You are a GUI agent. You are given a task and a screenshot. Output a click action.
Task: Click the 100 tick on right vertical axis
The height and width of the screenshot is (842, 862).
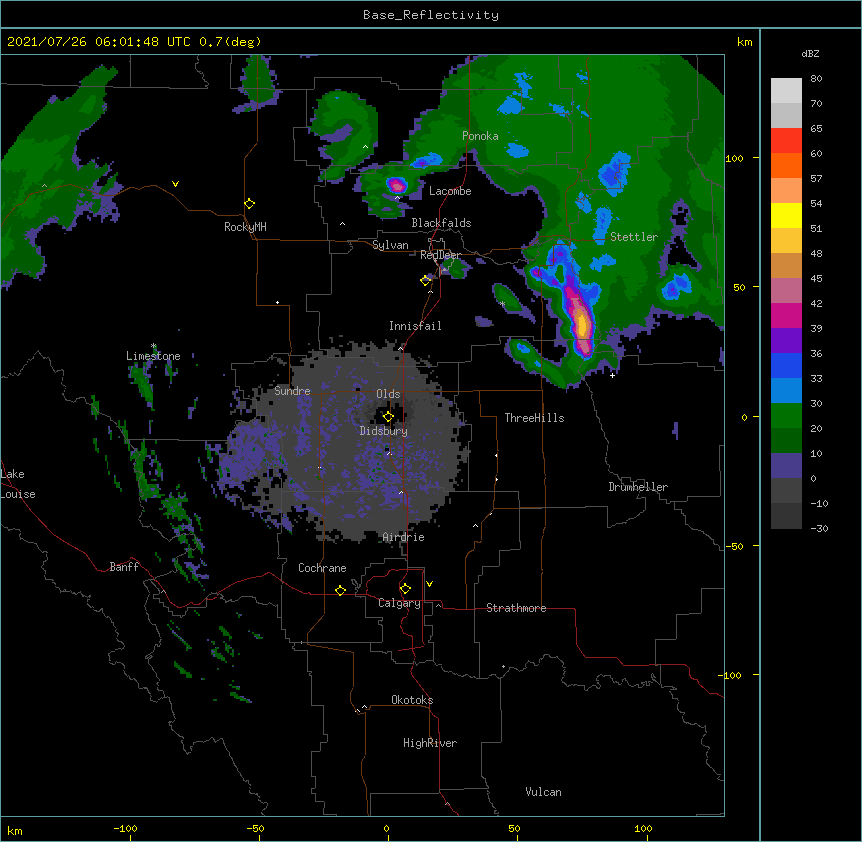click(734, 158)
